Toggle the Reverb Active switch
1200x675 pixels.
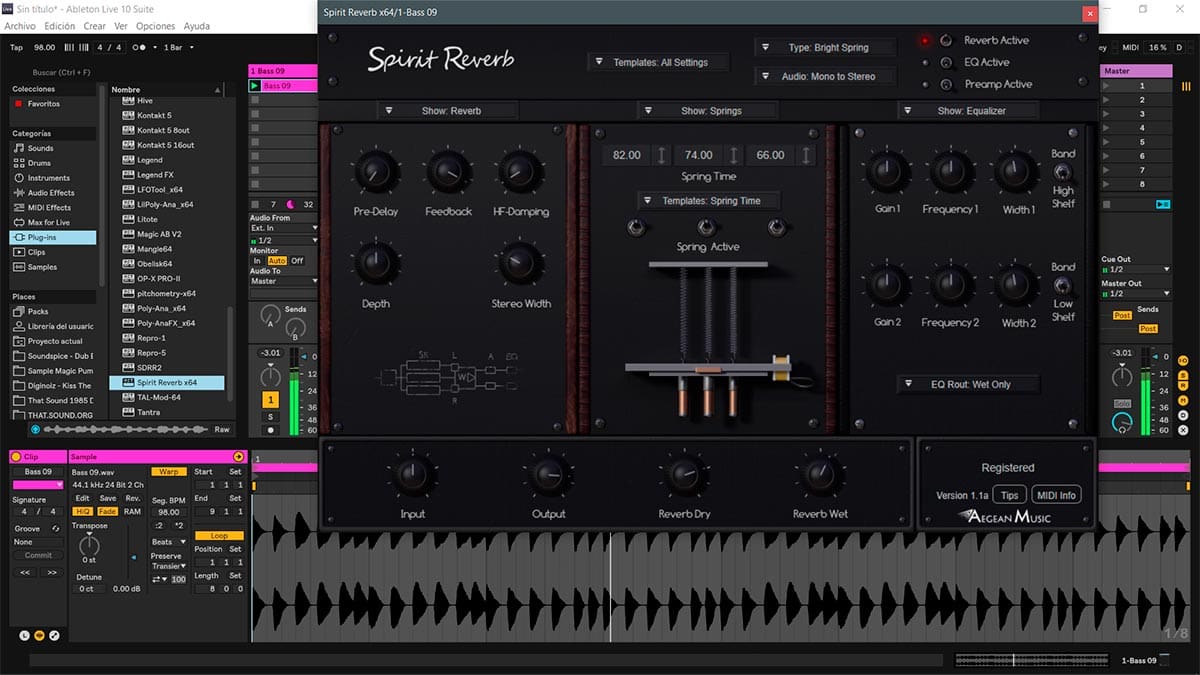tap(946, 41)
